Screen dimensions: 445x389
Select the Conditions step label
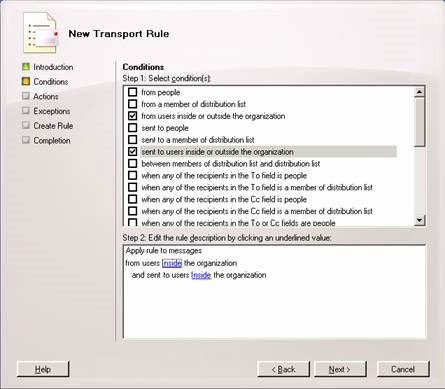click(51, 82)
